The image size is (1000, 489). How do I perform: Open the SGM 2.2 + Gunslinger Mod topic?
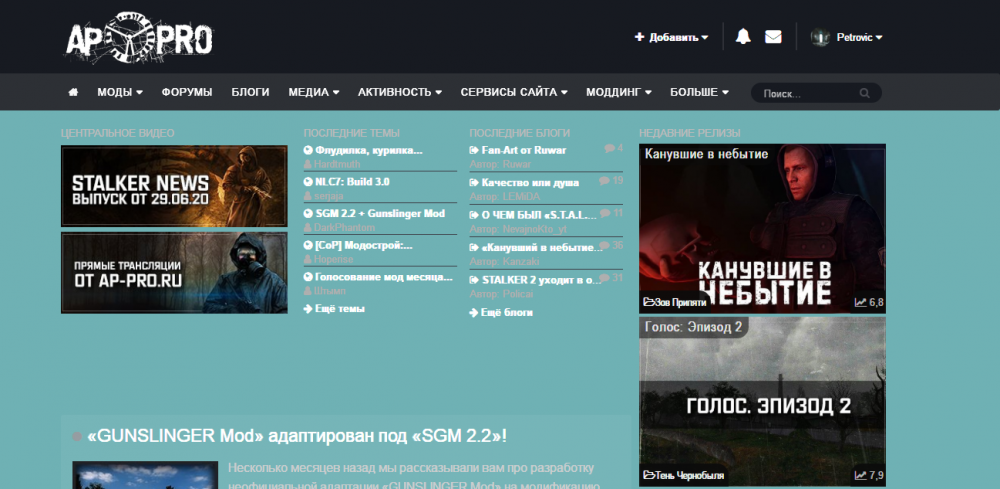380,214
